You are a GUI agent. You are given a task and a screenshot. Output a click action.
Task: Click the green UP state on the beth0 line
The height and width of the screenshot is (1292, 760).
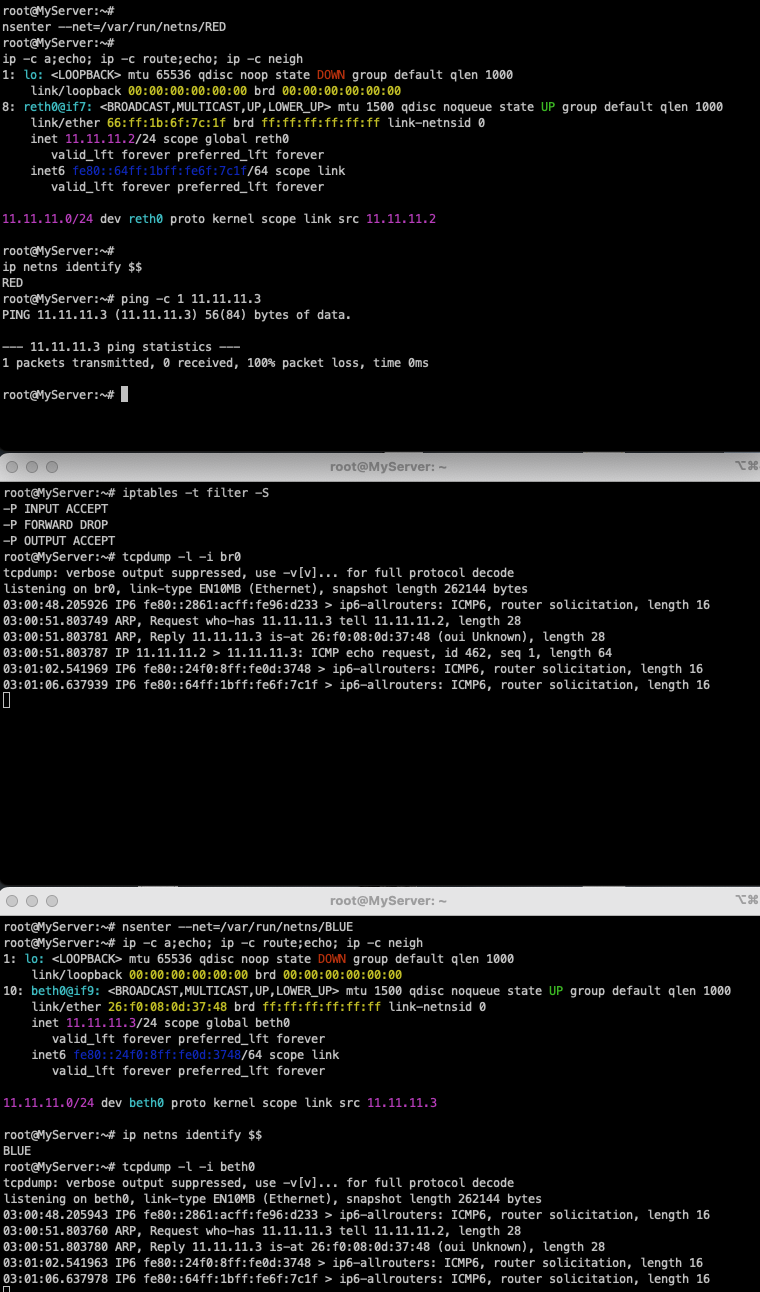(x=557, y=991)
